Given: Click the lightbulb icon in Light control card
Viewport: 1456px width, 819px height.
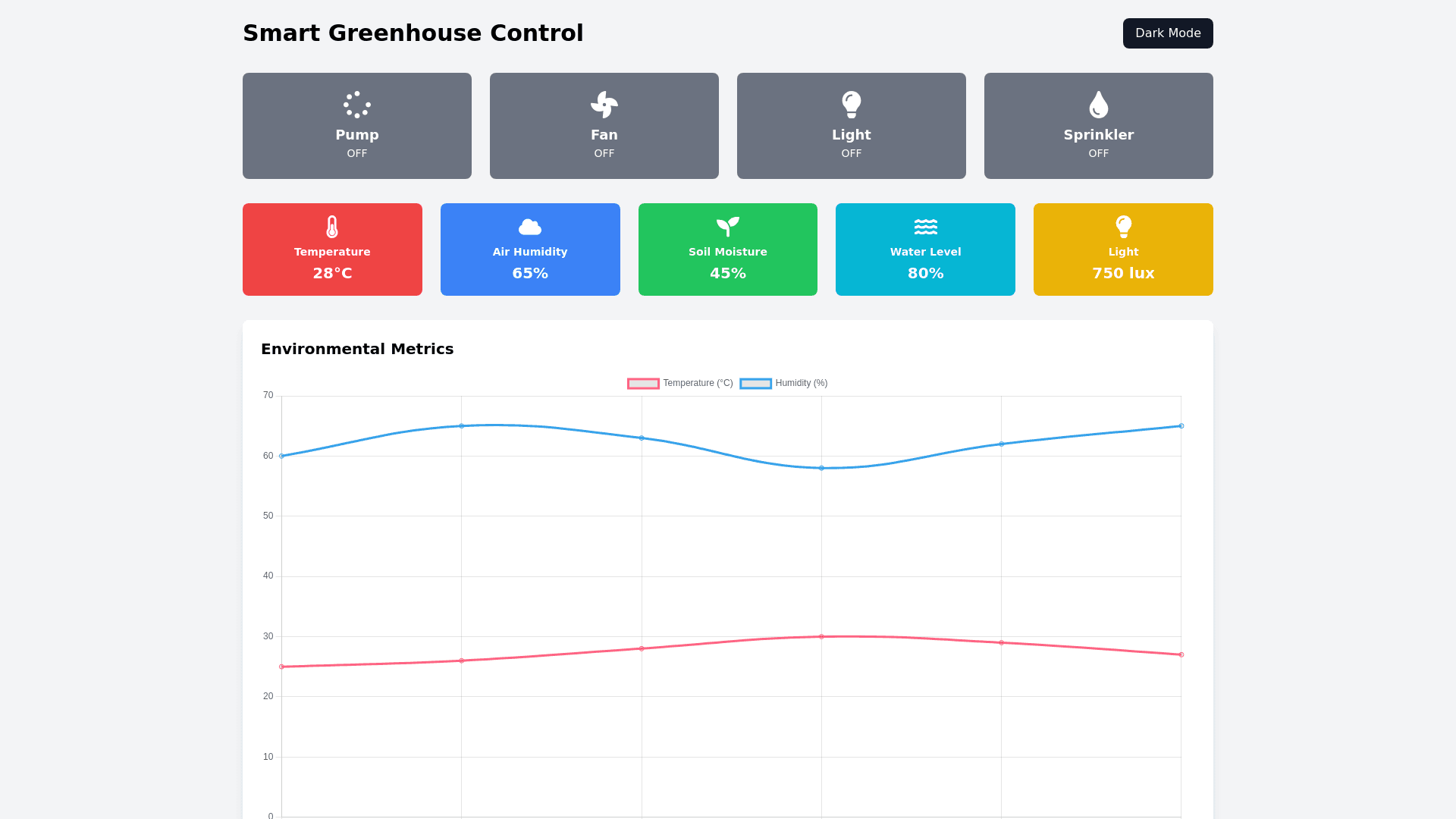Looking at the screenshot, I should point(852,105).
